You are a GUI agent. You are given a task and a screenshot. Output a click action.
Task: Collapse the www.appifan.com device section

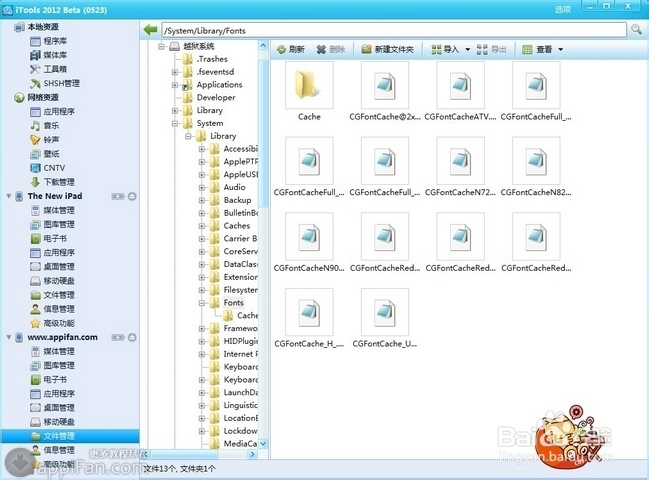(x=9, y=337)
